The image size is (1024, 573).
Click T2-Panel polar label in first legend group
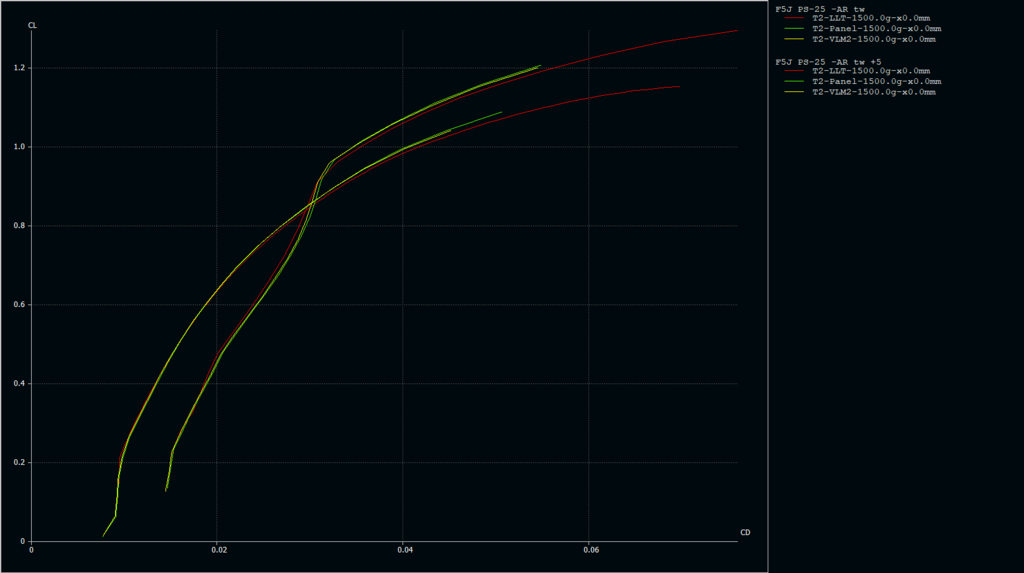click(876, 29)
